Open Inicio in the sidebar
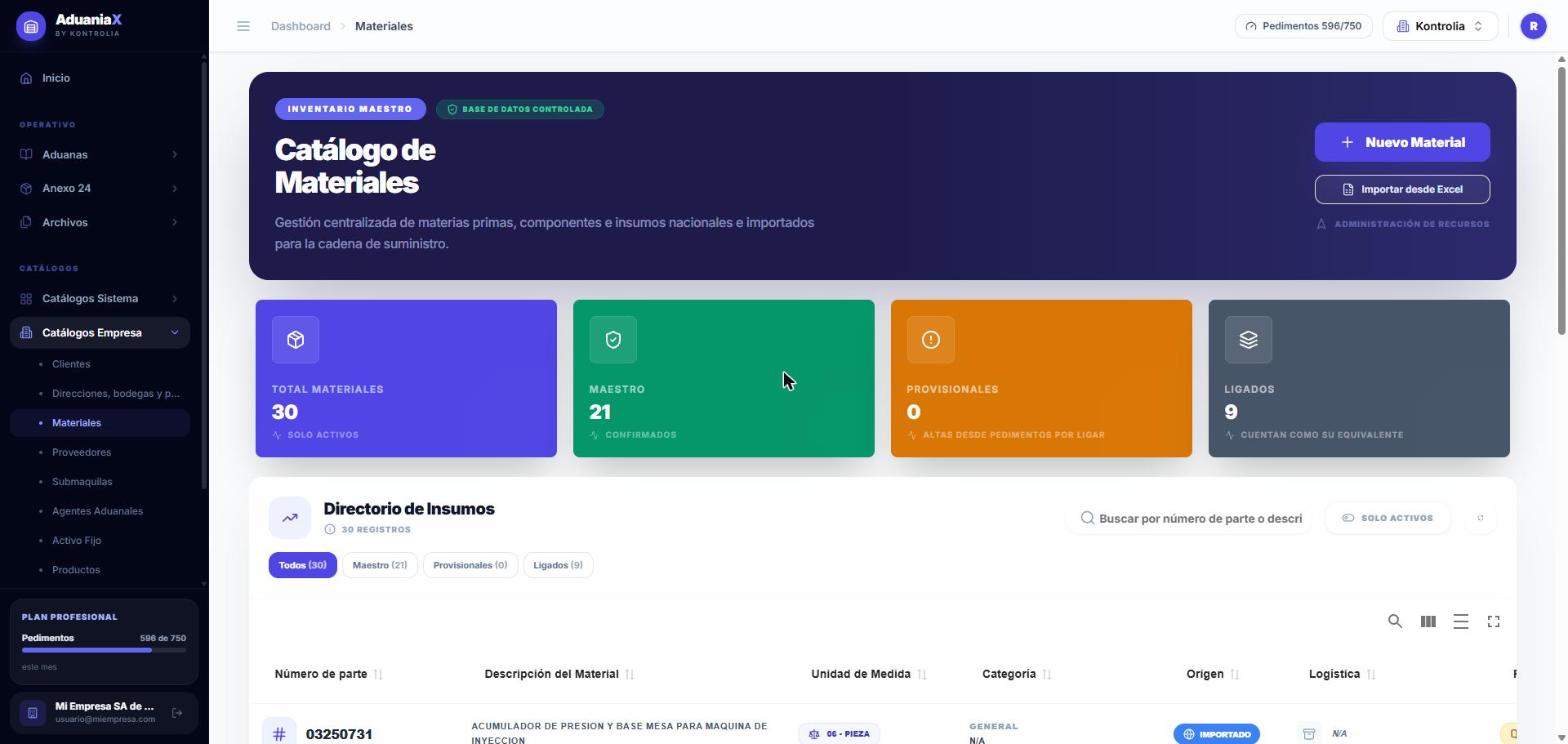This screenshot has height=744, width=1568. (100, 78)
